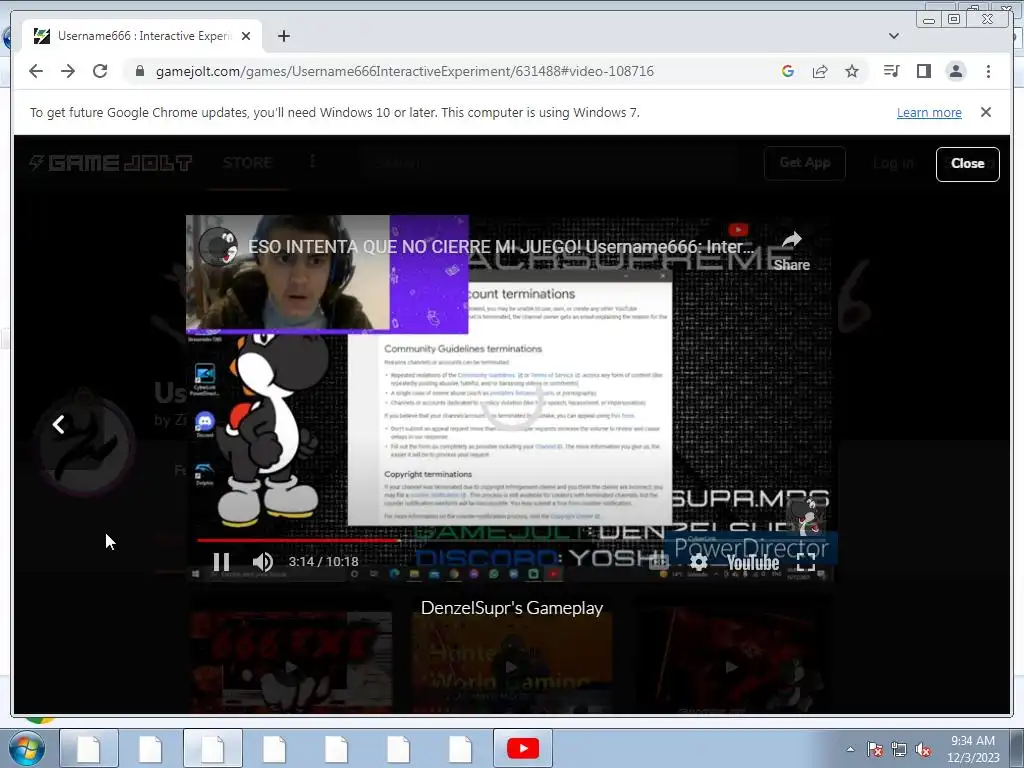This screenshot has width=1024, height=768.
Task: Open the Windows Start menu
Action: coord(26,748)
